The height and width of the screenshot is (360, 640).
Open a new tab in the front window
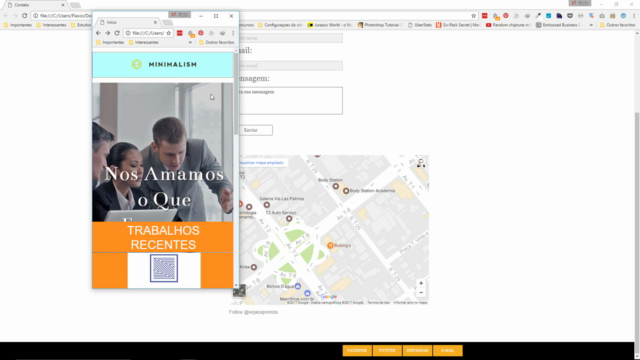167,22
